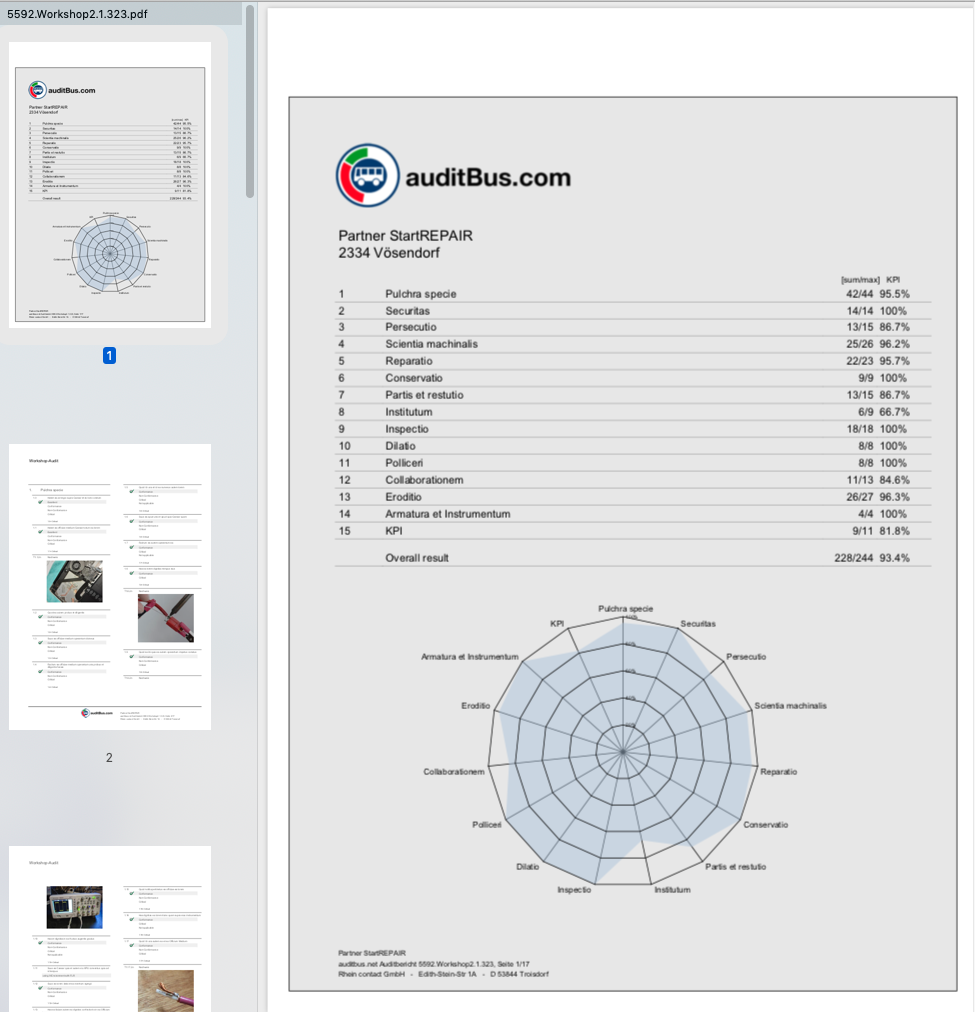This screenshot has height=1012, width=975.
Task: Click the red clamp photo in page 2 thumbnail
Action: click(x=165, y=617)
